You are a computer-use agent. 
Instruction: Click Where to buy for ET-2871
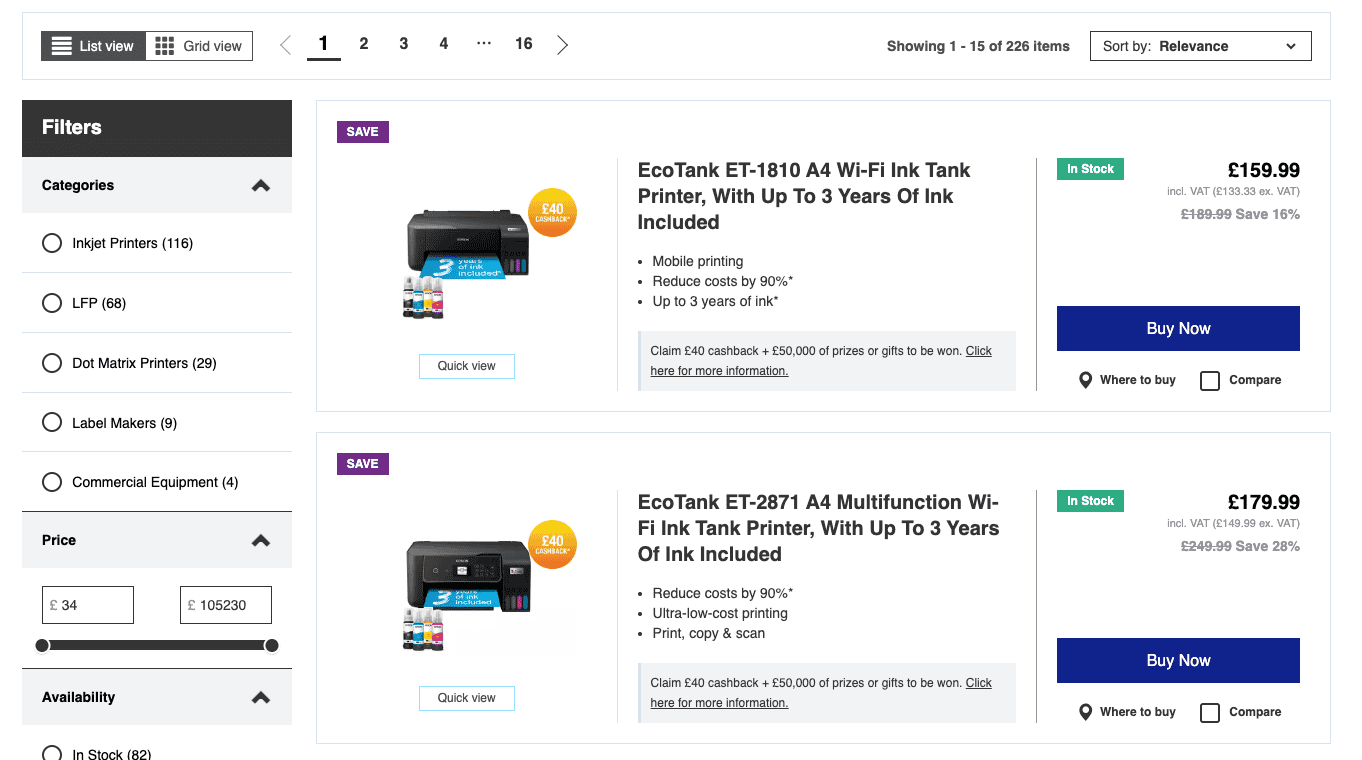(x=1137, y=712)
